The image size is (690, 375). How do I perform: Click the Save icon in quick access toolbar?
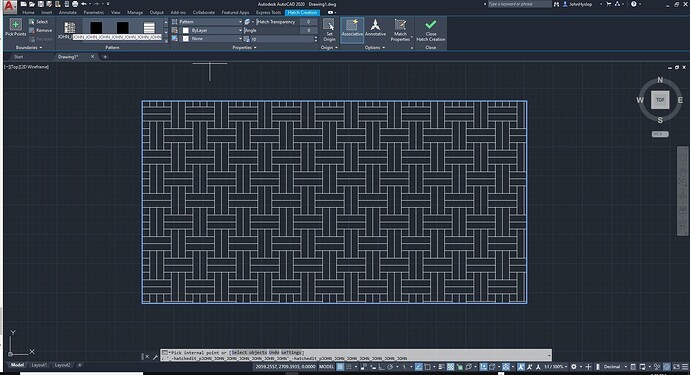click(40, 4)
